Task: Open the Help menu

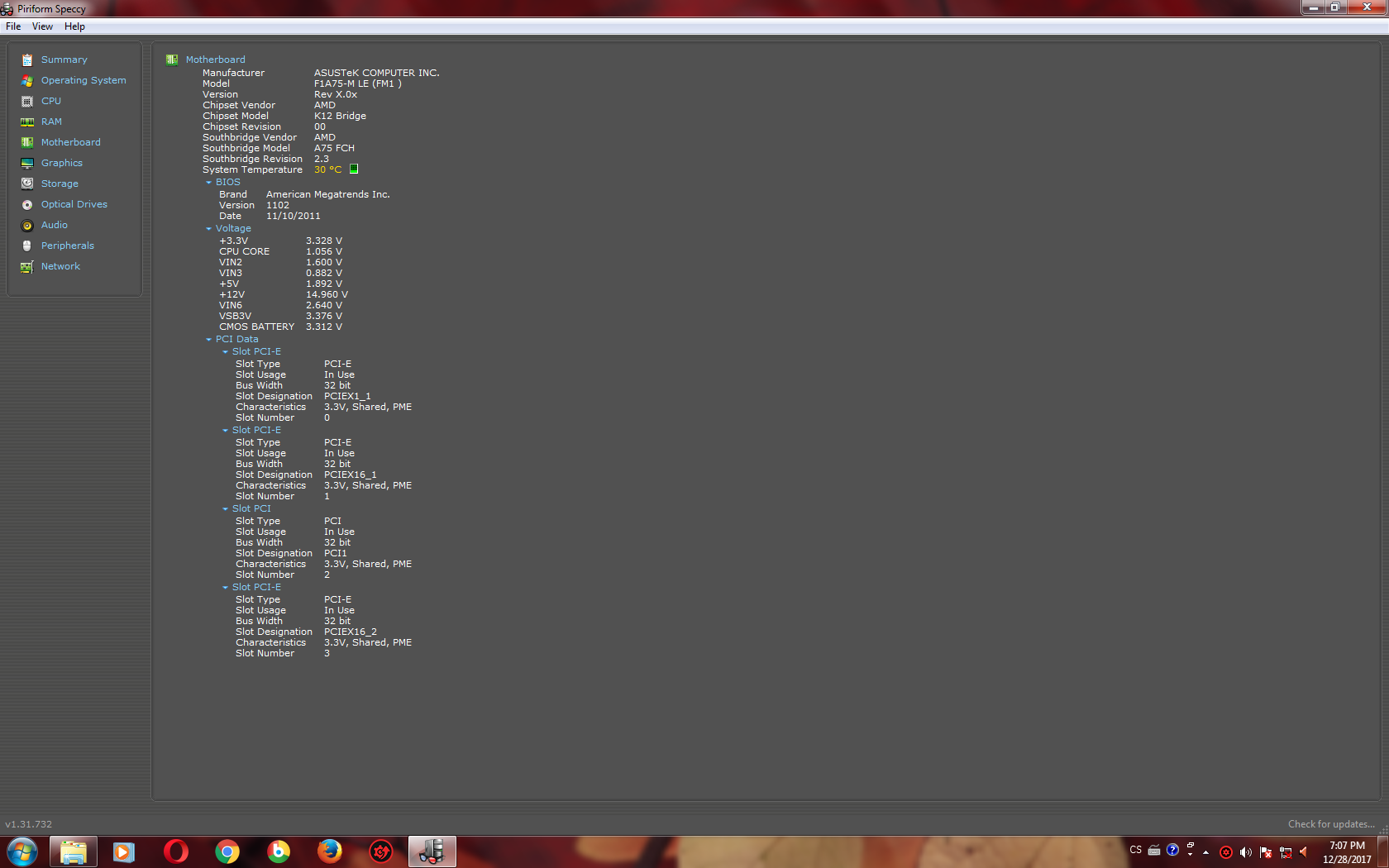Action: [x=74, y=26]
